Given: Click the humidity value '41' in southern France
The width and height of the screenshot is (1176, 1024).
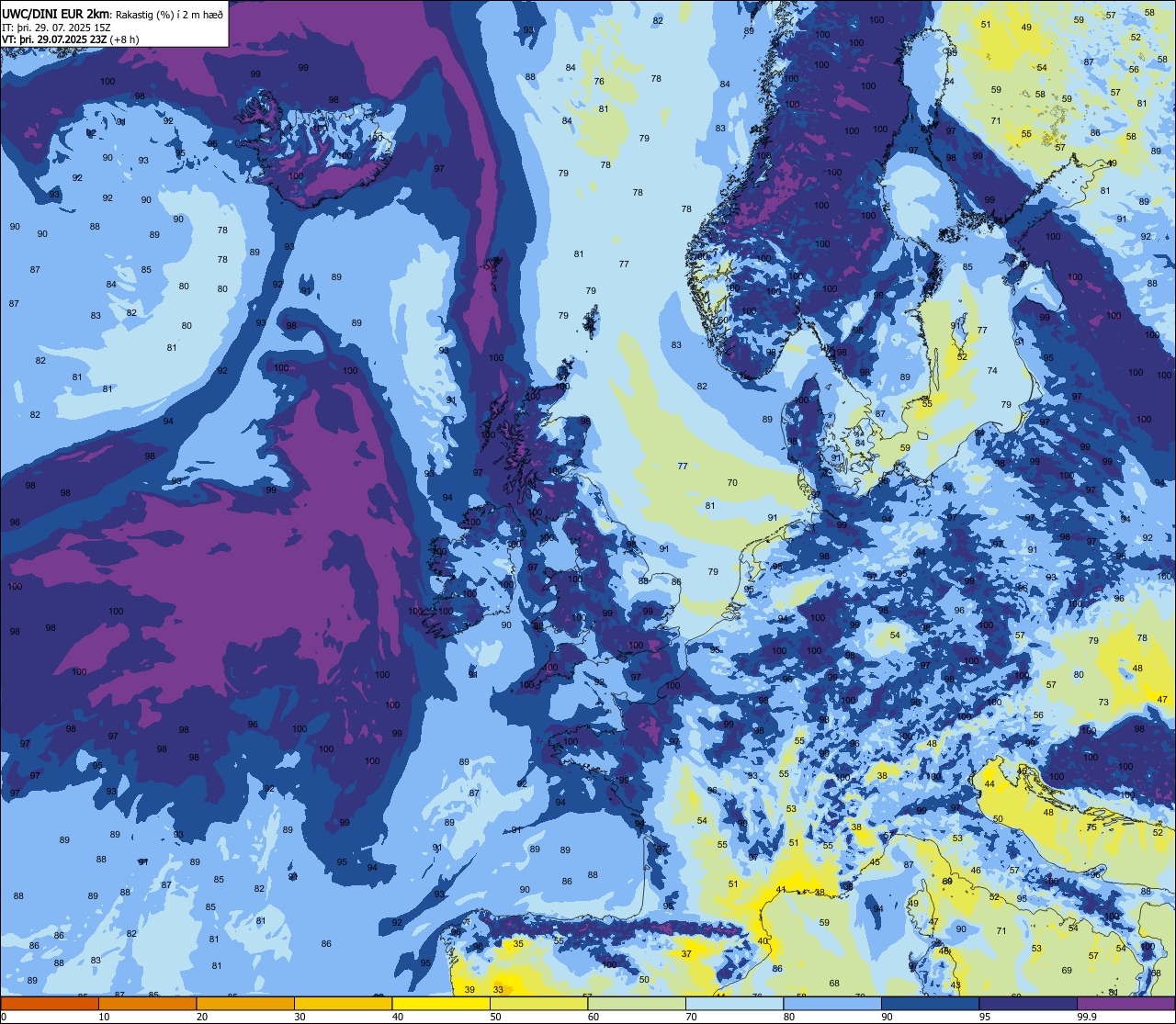Looking at the screenshot, I should (781, 889).
